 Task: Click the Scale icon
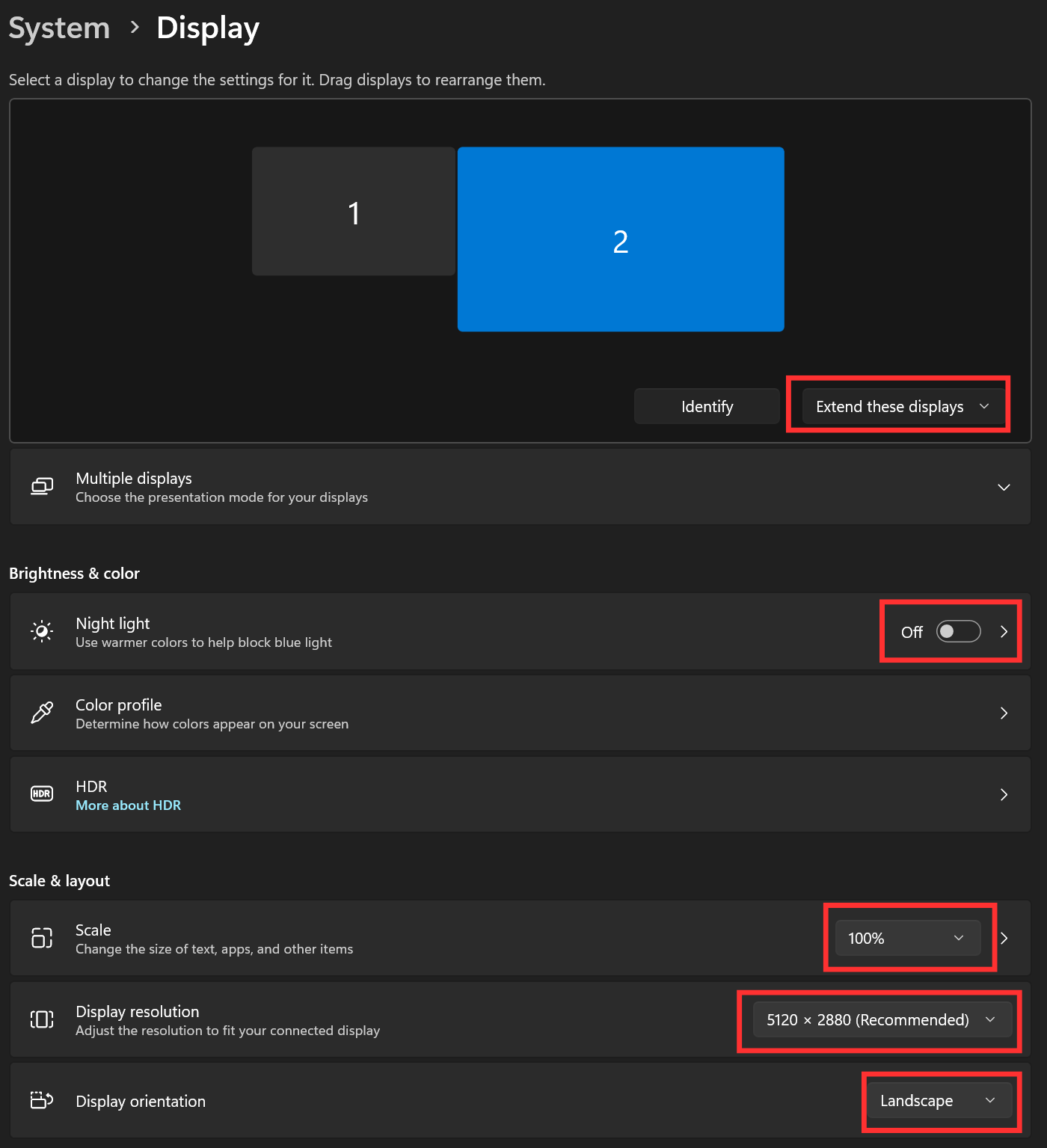[42, 937]
